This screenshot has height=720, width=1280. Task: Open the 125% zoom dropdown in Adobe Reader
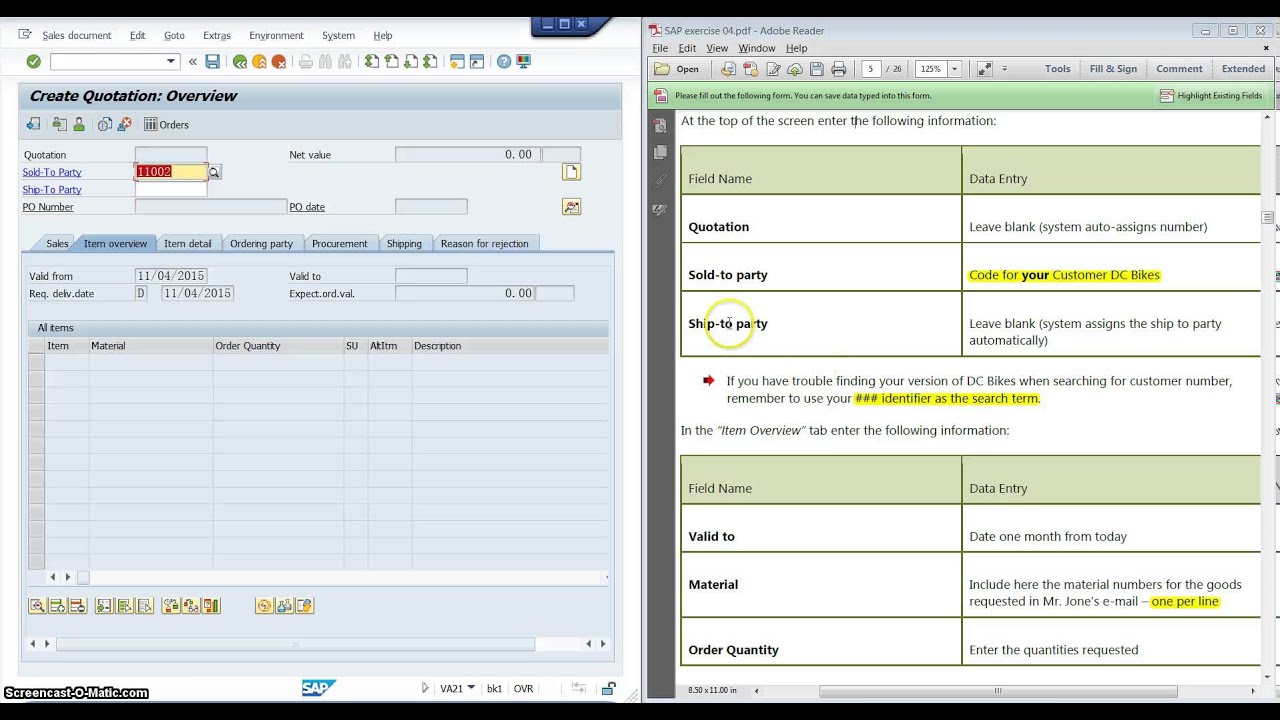tap(954, 69)
